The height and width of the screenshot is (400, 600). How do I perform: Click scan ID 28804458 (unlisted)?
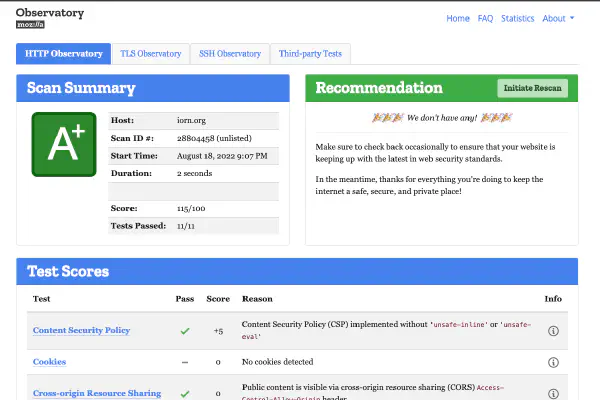(214, 138)
